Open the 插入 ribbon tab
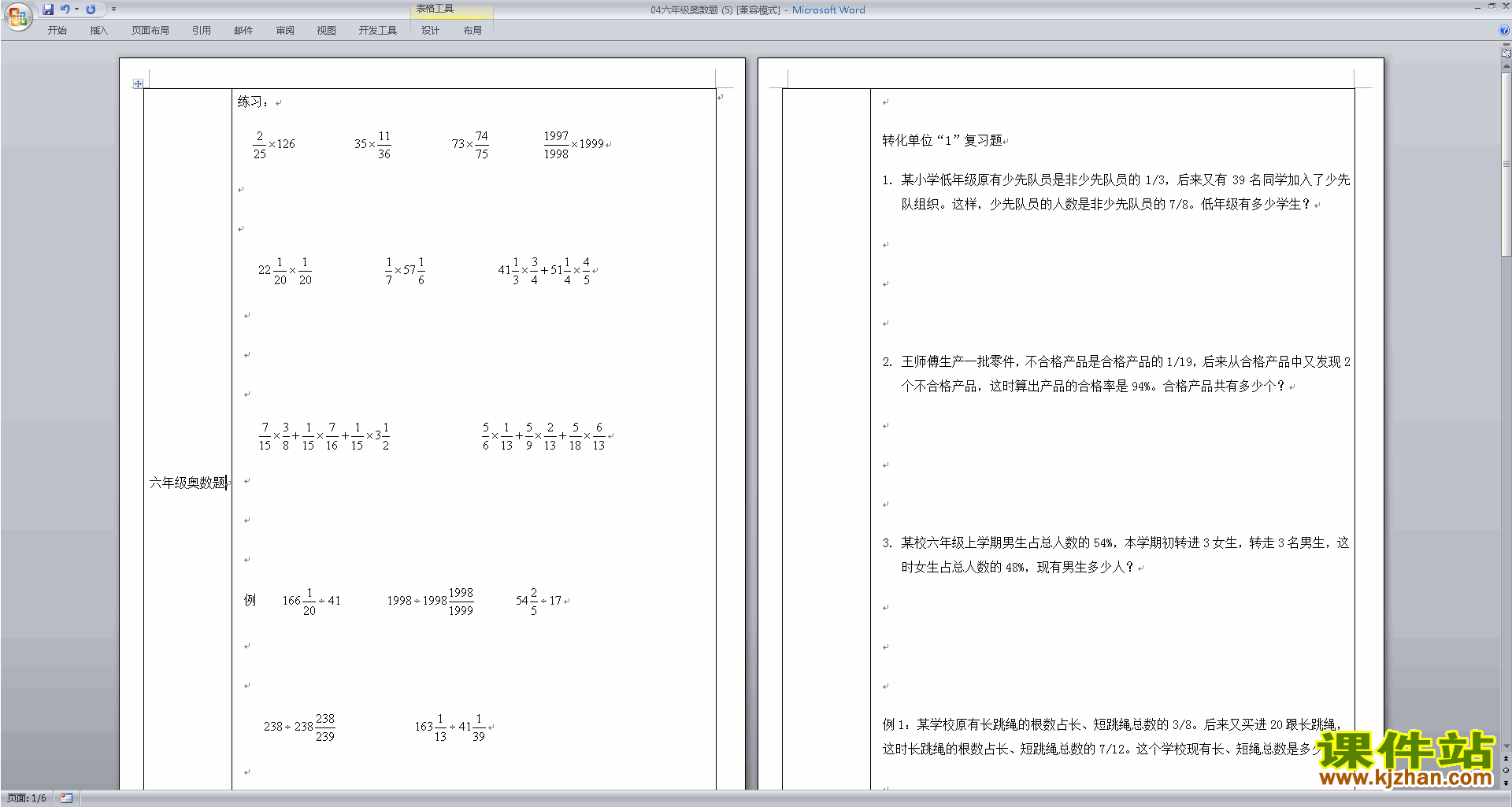 98,31
